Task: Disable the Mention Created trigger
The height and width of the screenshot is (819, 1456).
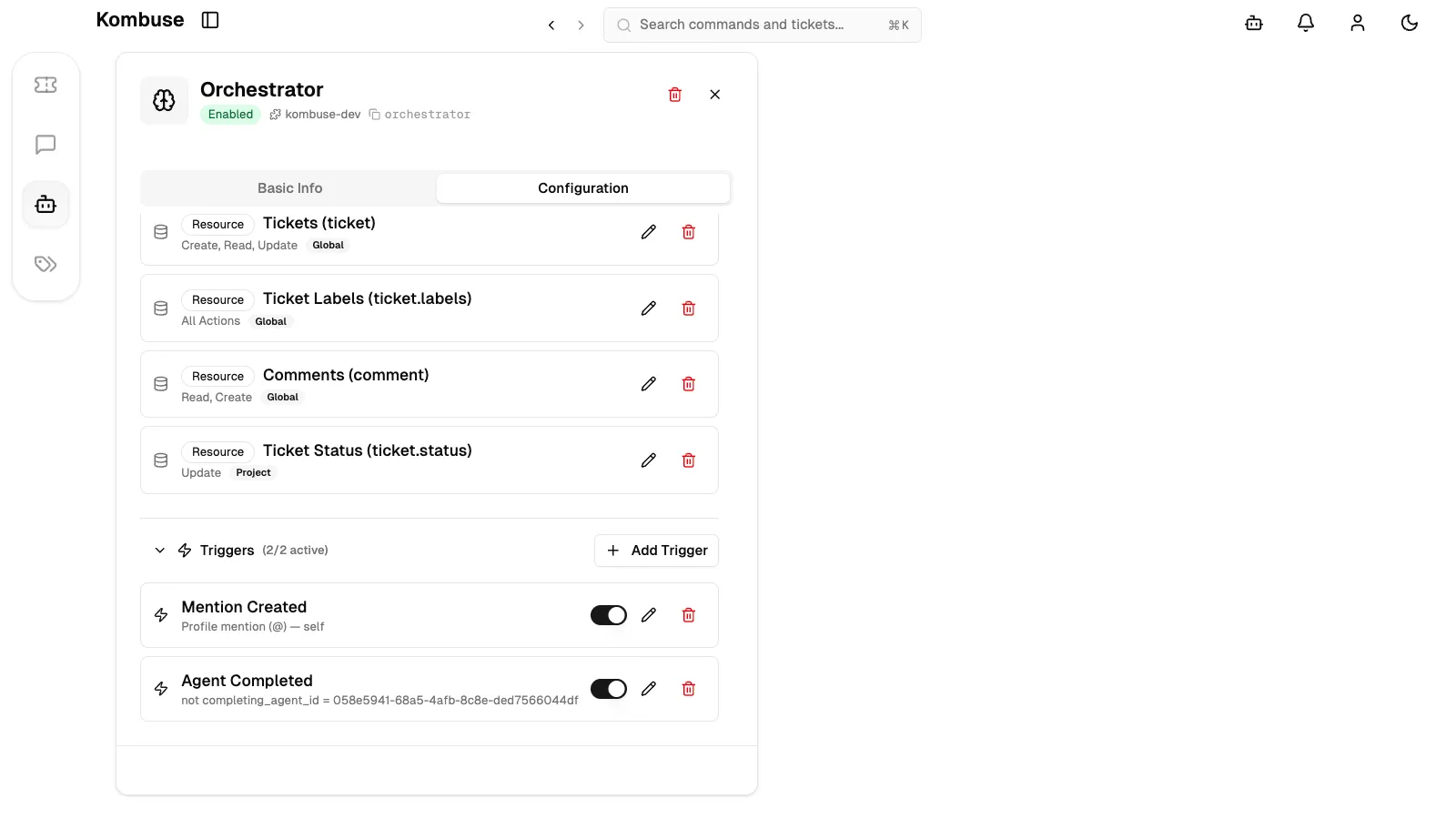Action: 608,615
